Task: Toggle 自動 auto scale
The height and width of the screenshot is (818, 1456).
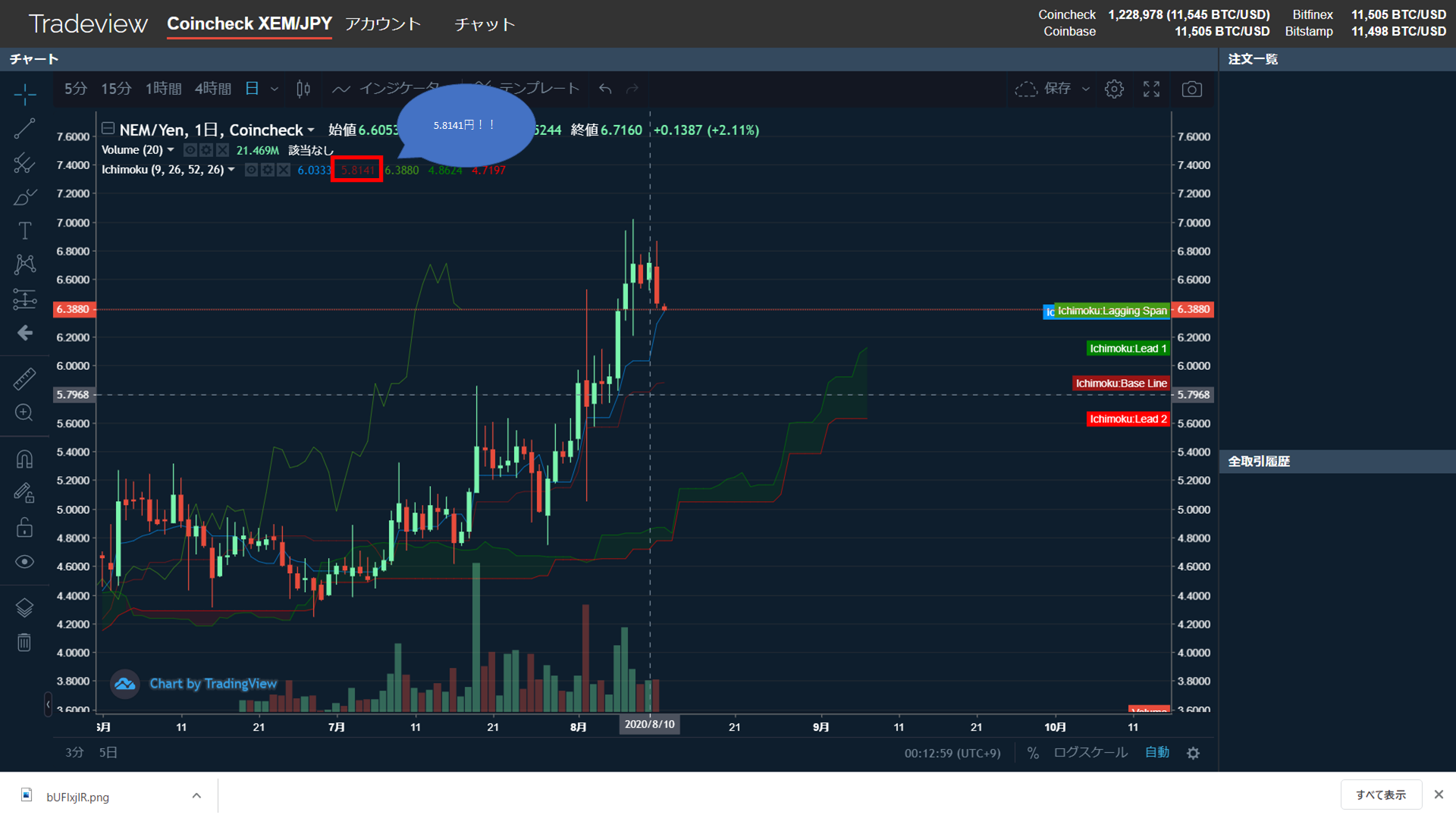Action: point(1157,752)
